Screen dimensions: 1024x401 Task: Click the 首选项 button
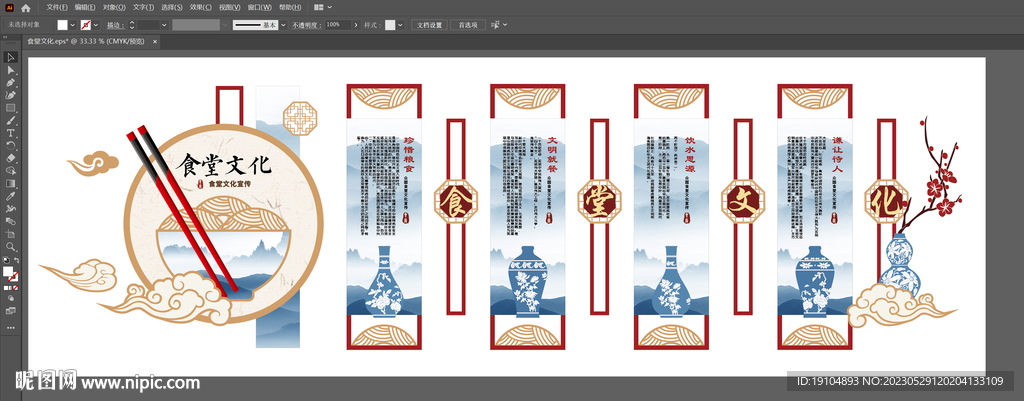(x=468, y=25)
